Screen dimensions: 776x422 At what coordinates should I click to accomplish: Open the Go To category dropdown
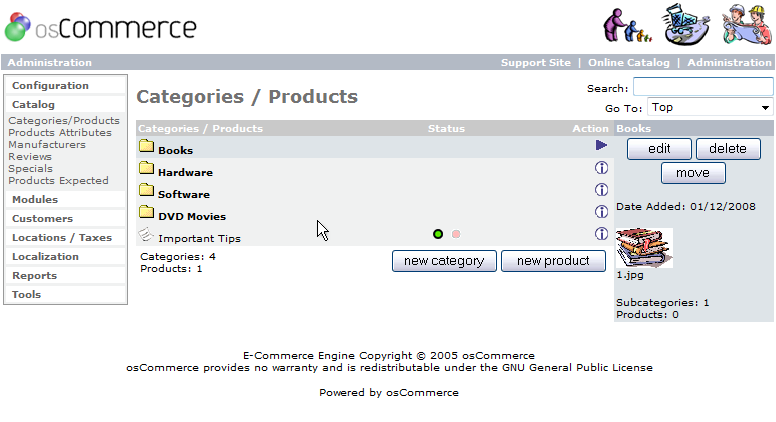[x=710, y=107]
